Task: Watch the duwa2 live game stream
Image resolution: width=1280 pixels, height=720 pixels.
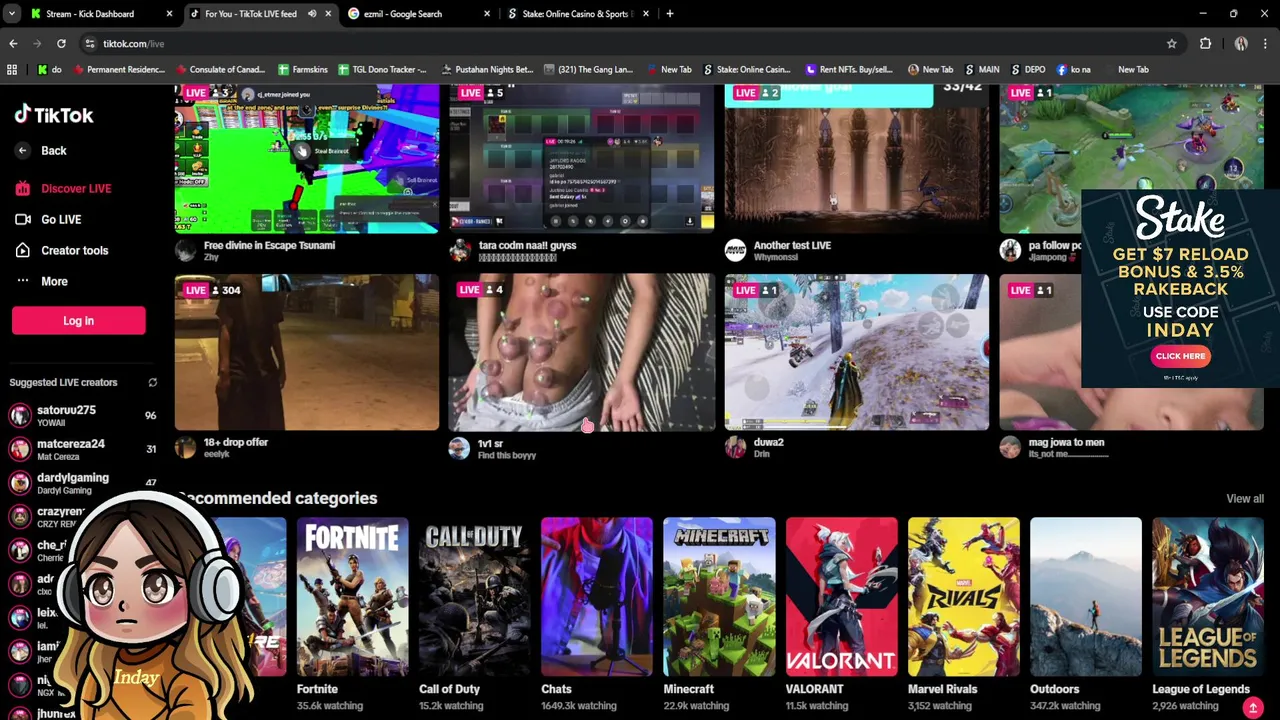Action: pyautogui.click(x=857, y=352)
